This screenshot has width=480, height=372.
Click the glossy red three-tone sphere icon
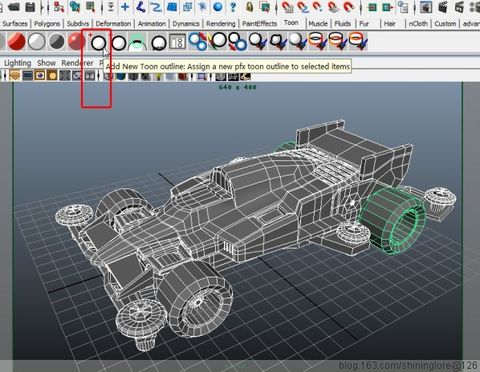click(x=76, y=42)
